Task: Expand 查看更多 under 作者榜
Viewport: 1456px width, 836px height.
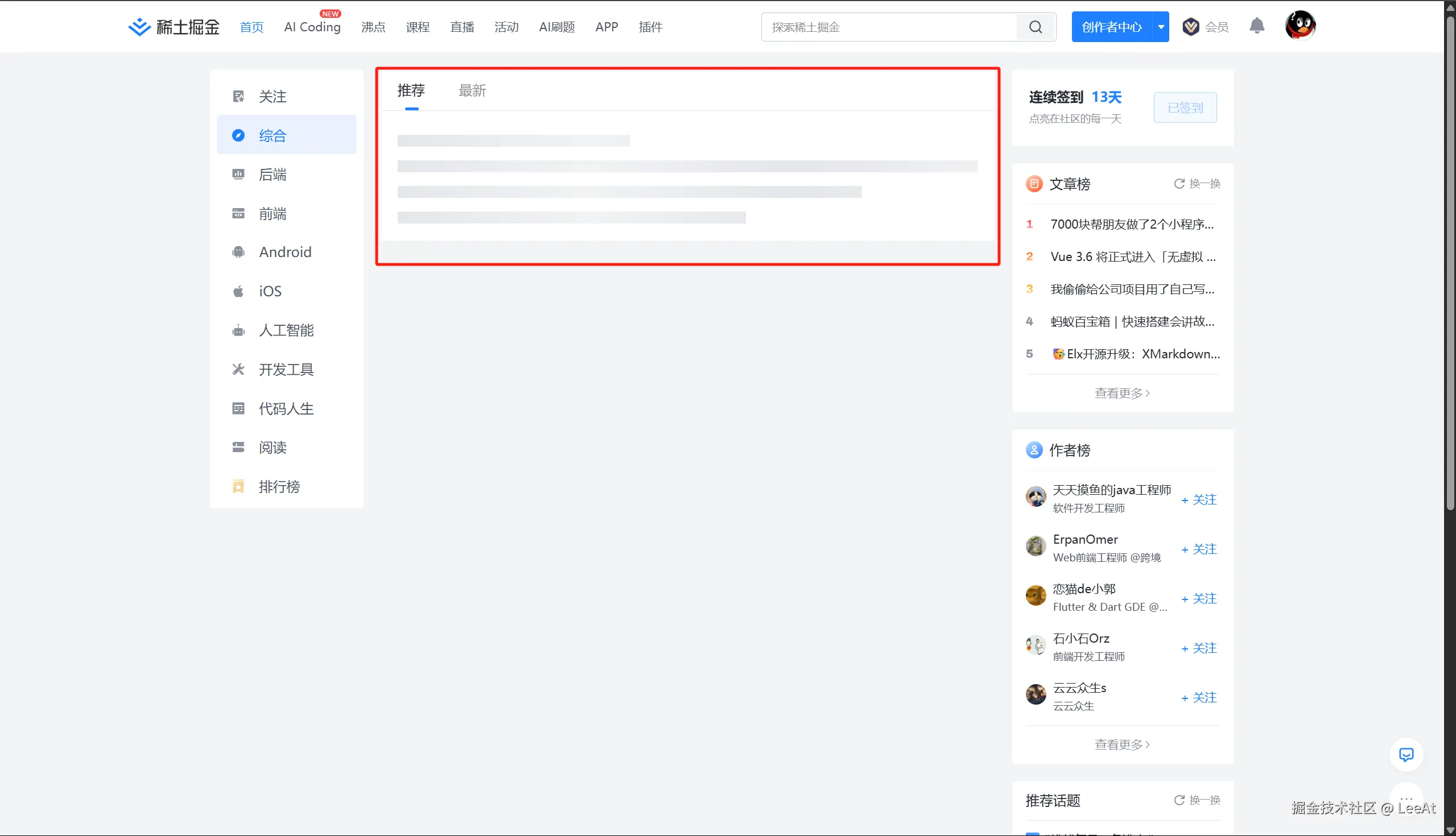Action: pos(1121,744)
